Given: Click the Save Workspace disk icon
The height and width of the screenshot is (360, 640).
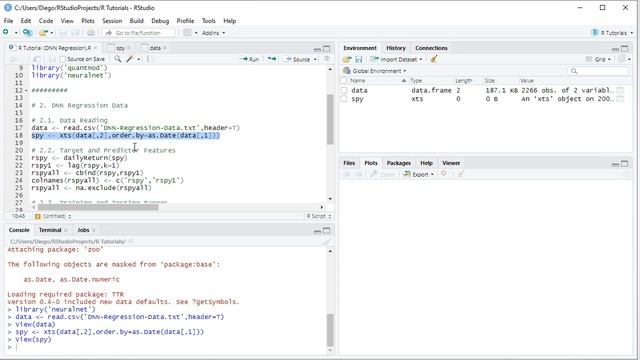Looking at the screenshot, I should 359,60.
